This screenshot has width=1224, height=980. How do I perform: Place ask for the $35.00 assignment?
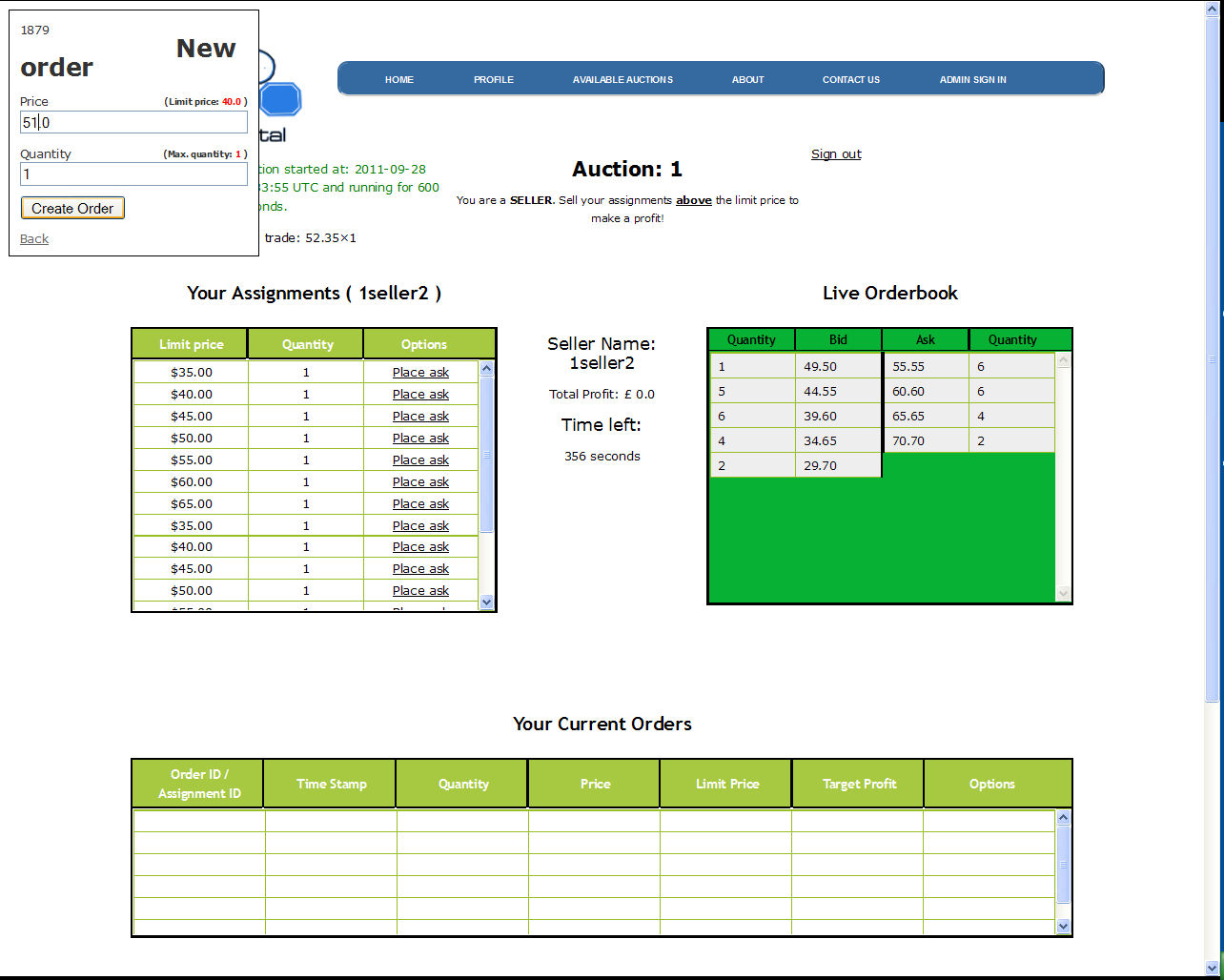tap(420, 372)
